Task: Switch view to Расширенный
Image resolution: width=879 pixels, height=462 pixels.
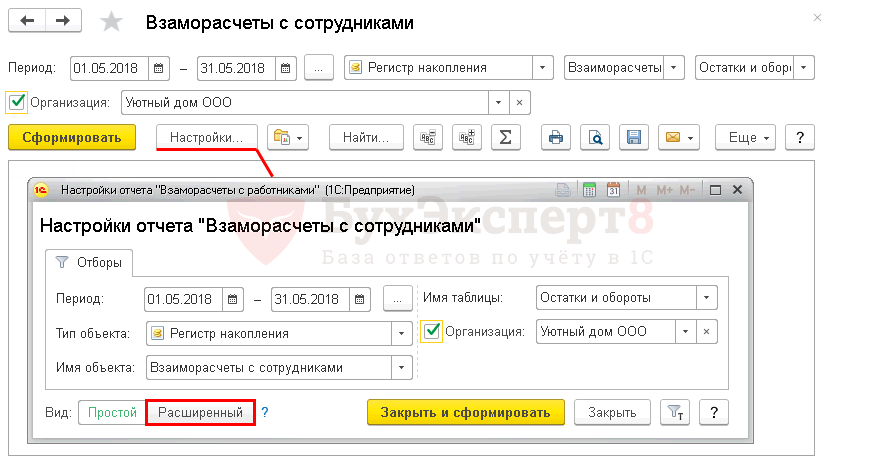Action: point(200,413)
